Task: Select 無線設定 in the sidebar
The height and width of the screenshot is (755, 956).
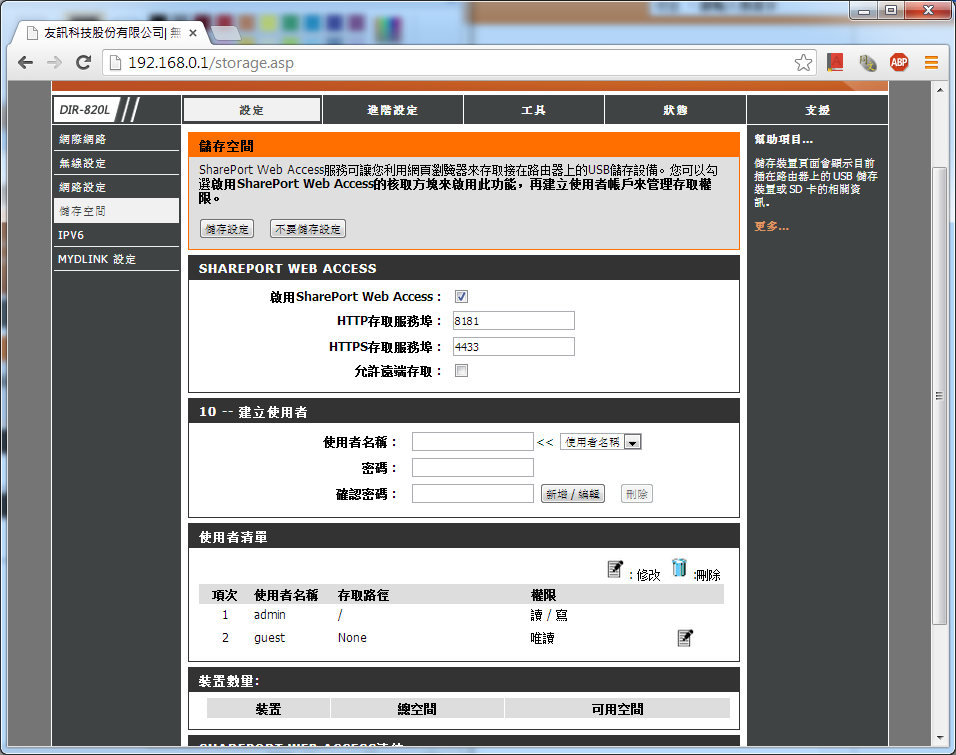Action: click(x=82, y=163)
